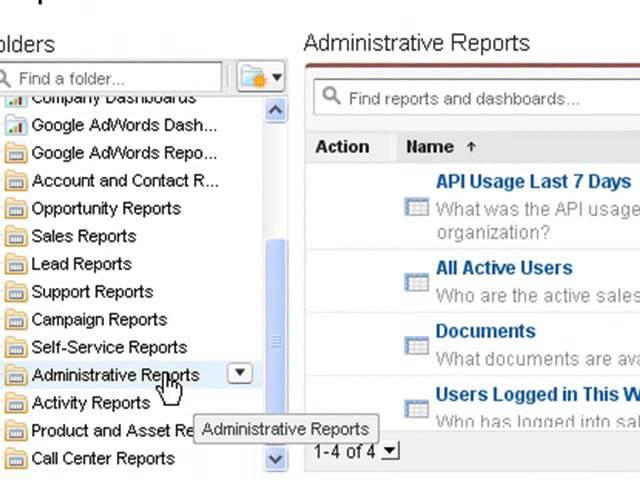Select the Opportunity Reports folder
The height and width of the screenshot is (480, 640).
point(106,209)
